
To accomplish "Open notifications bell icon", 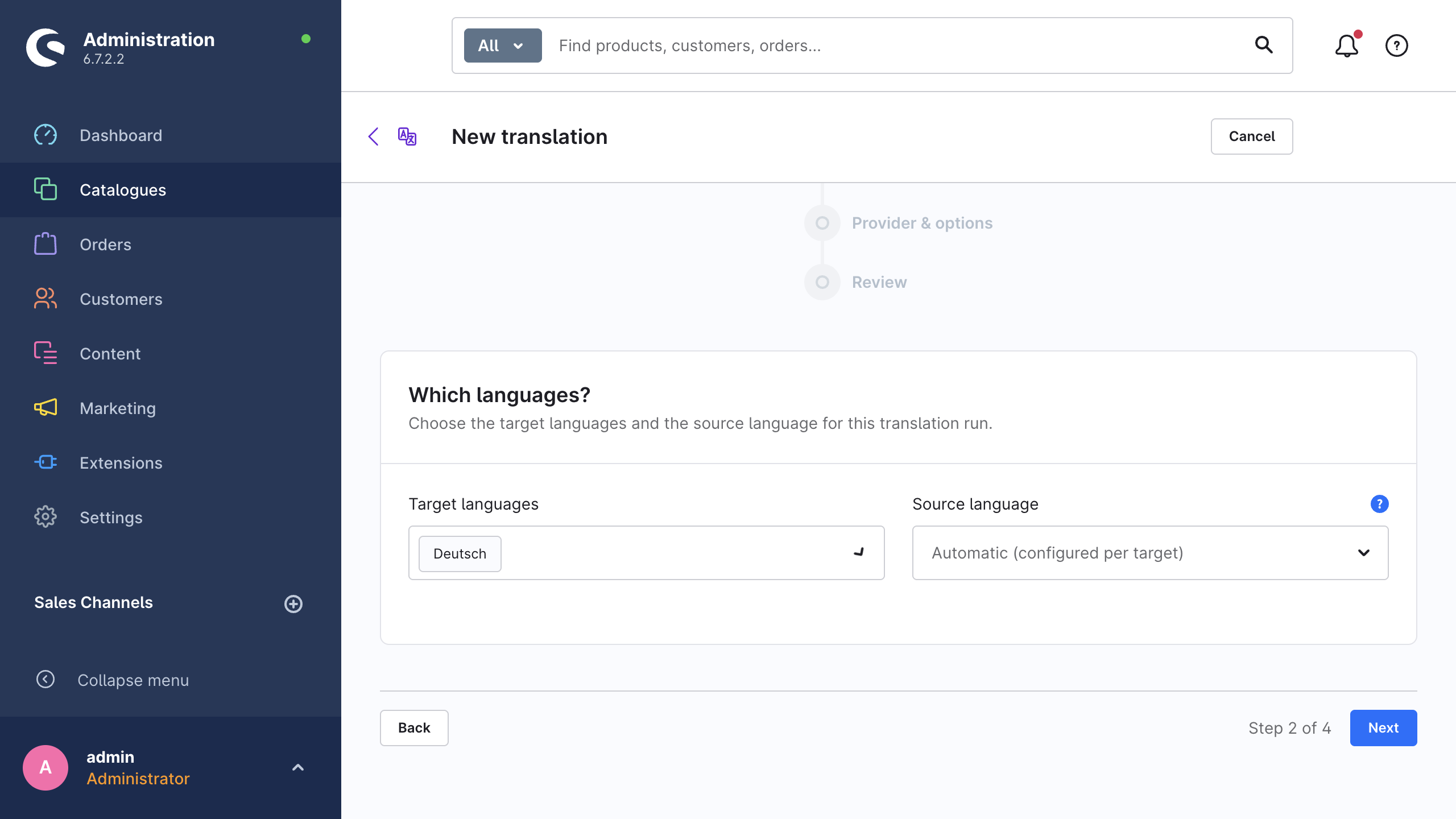I will coord(1347,45).
